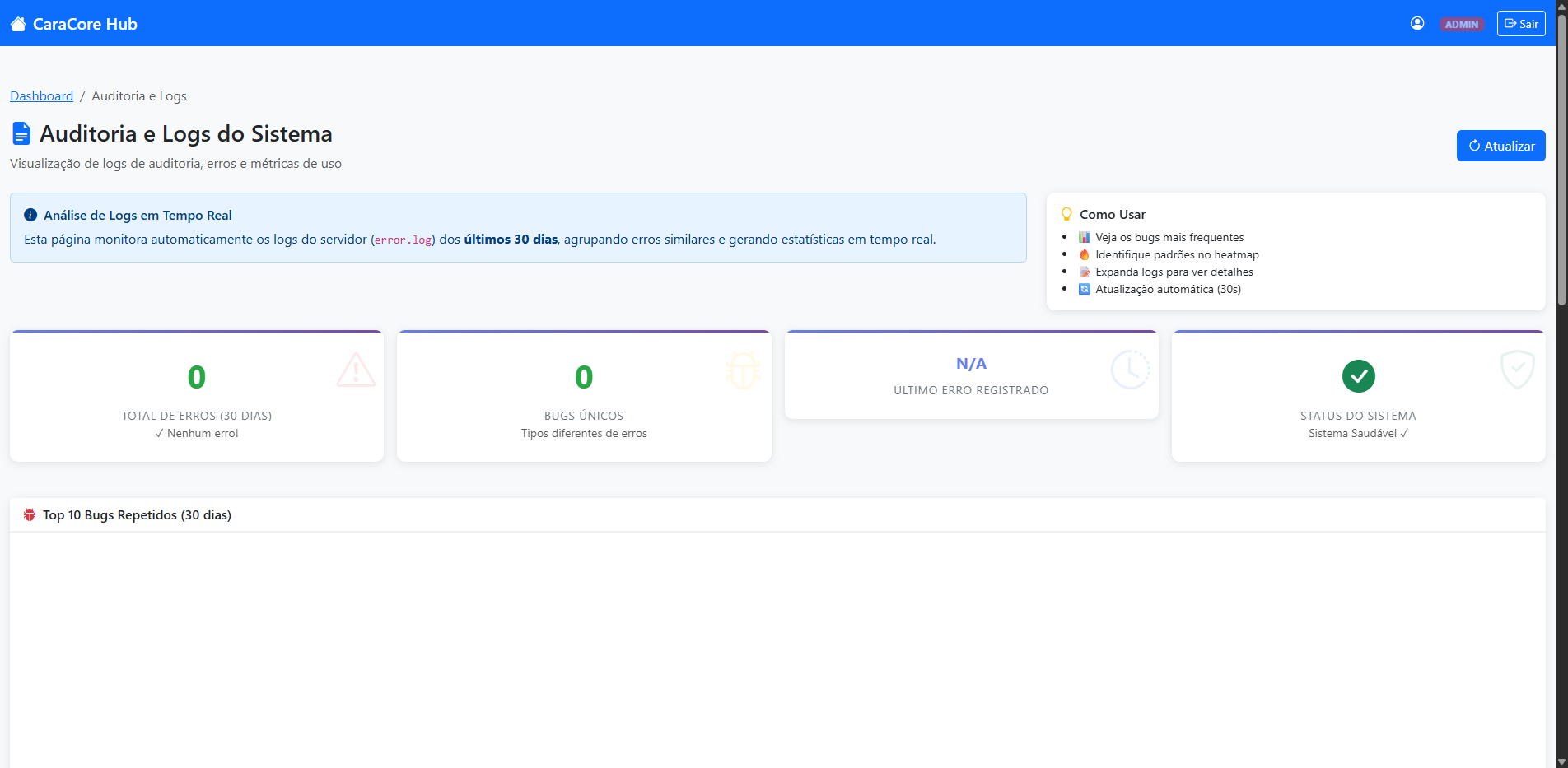Click the bug icon in Bugs Únicos card
1568x768 pixels.
pos(743,370)
